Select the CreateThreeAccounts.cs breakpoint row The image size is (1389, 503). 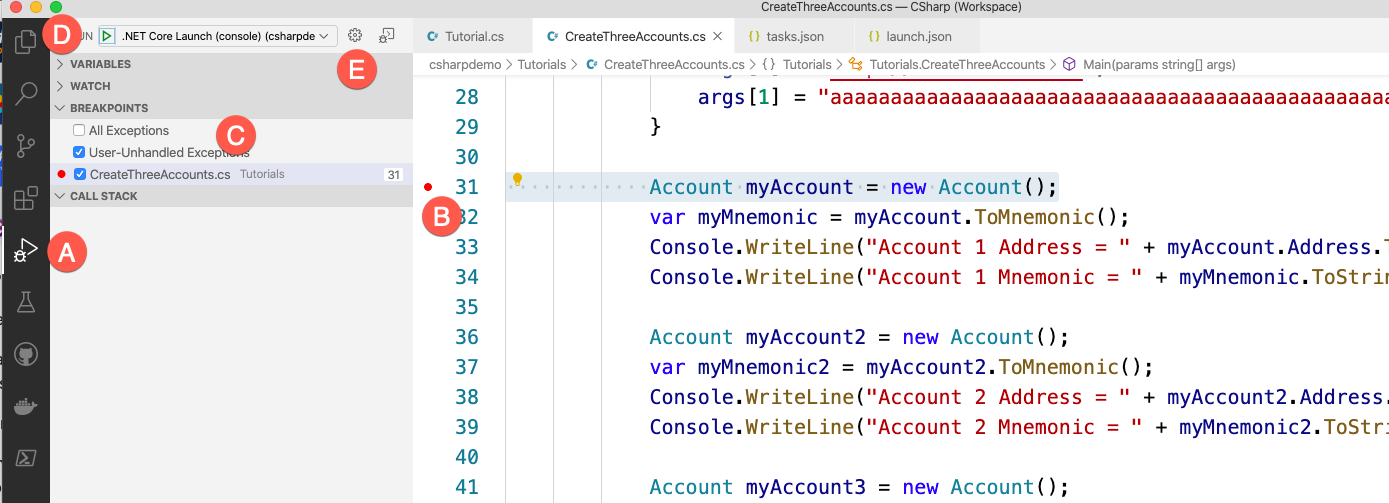click(x=231, y=174)
